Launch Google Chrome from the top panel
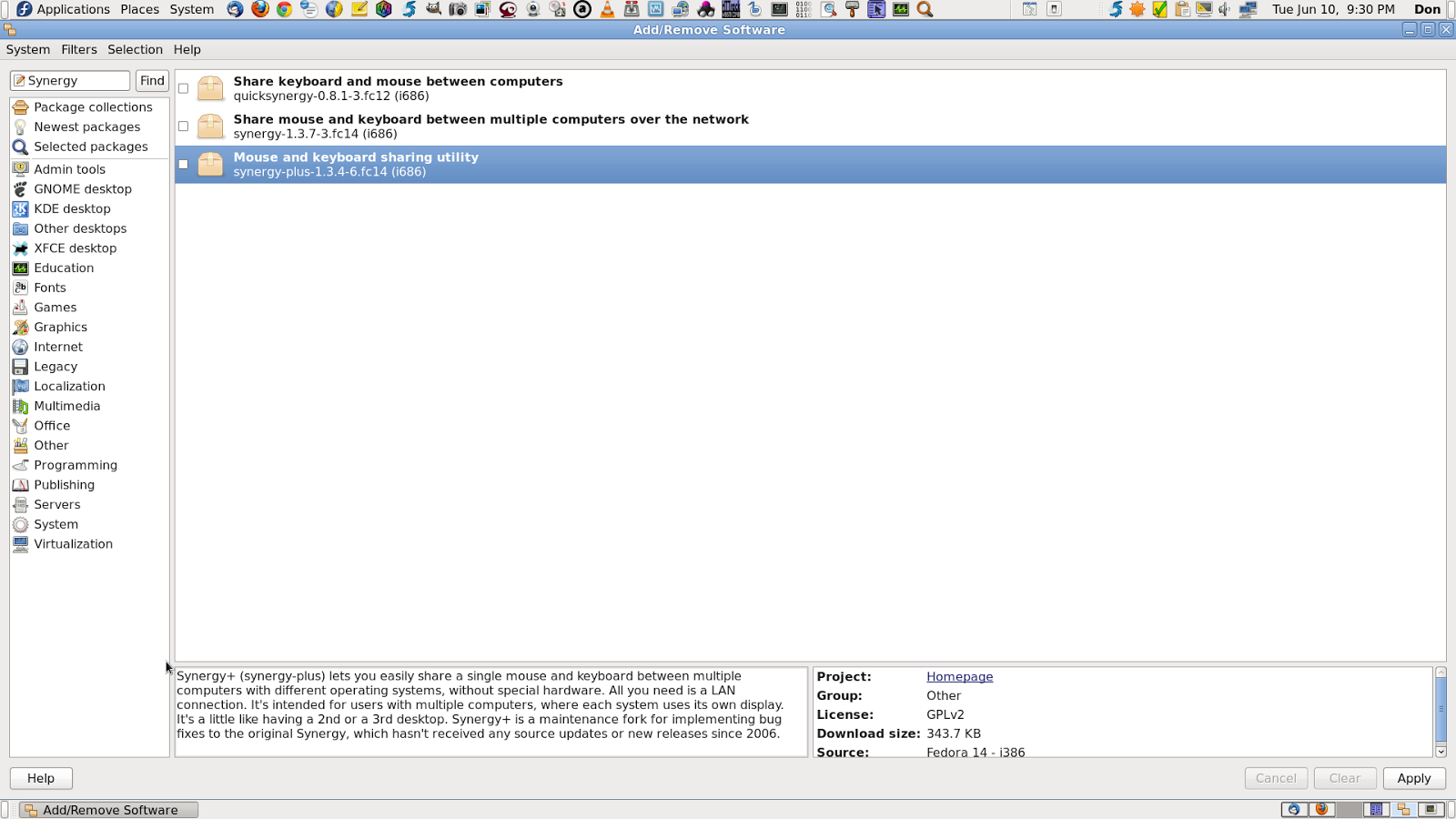 (x=285, y=9)
